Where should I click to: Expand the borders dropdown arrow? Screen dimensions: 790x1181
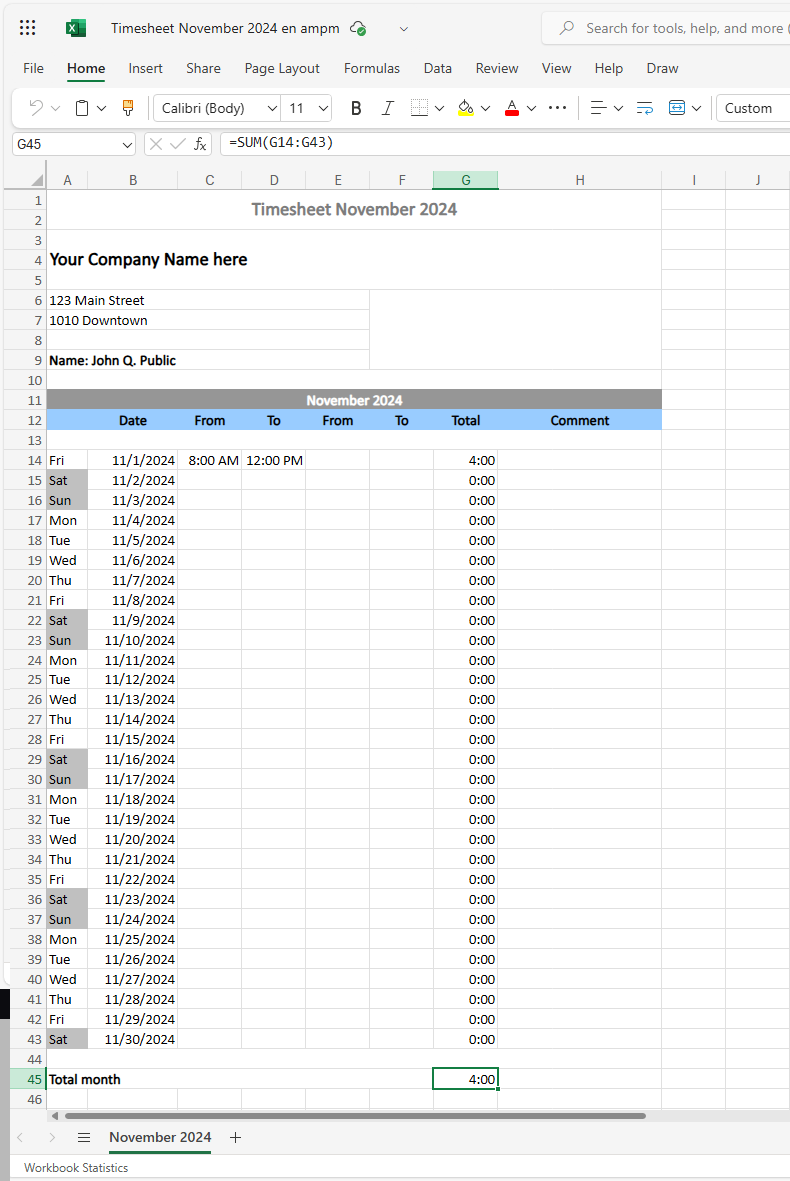point(440,108)
